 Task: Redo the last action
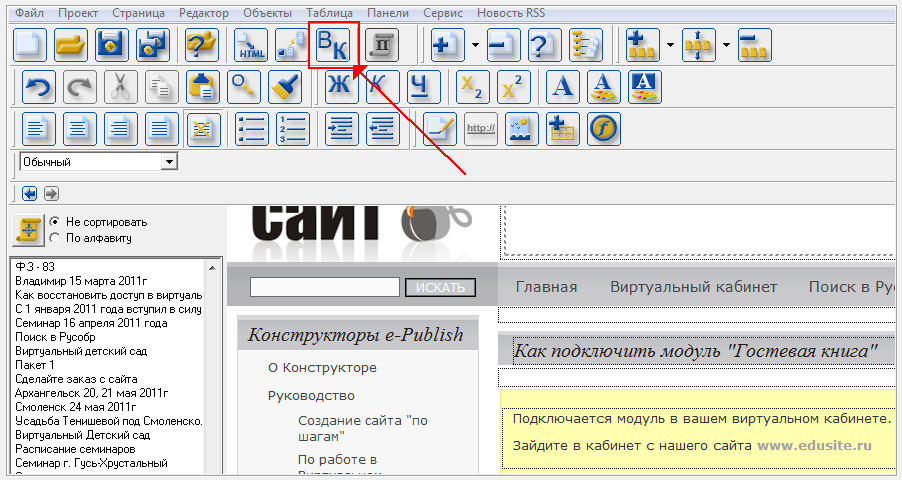pos(80,87)
